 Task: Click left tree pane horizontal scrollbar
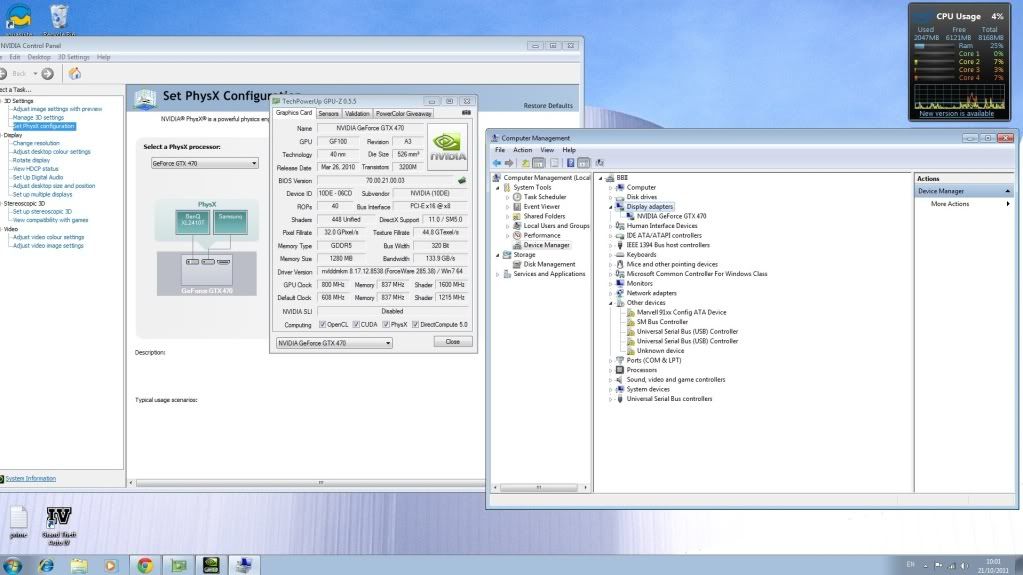point(539,487)
